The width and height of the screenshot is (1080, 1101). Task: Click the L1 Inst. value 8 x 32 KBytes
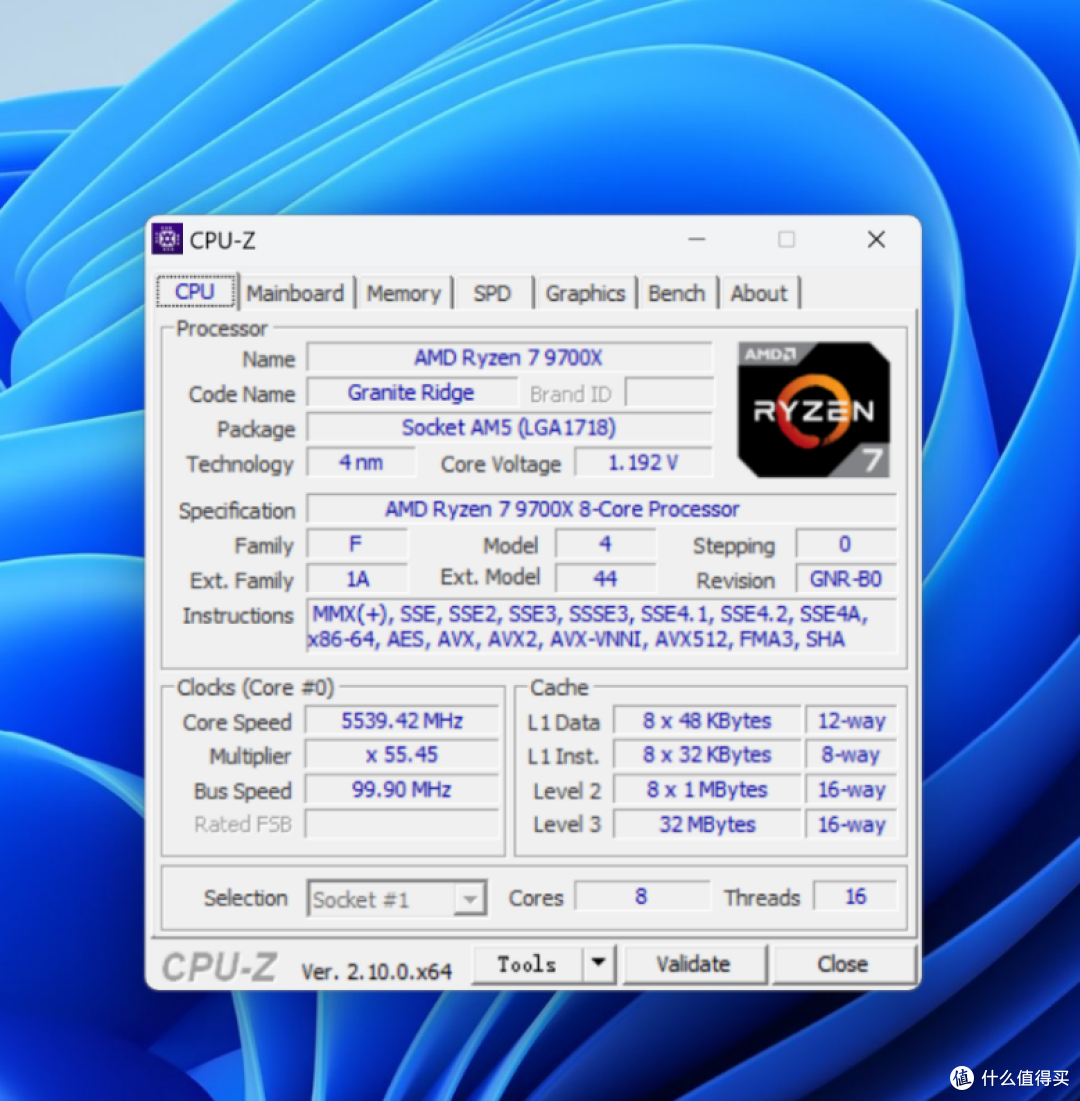pos(706,755)
